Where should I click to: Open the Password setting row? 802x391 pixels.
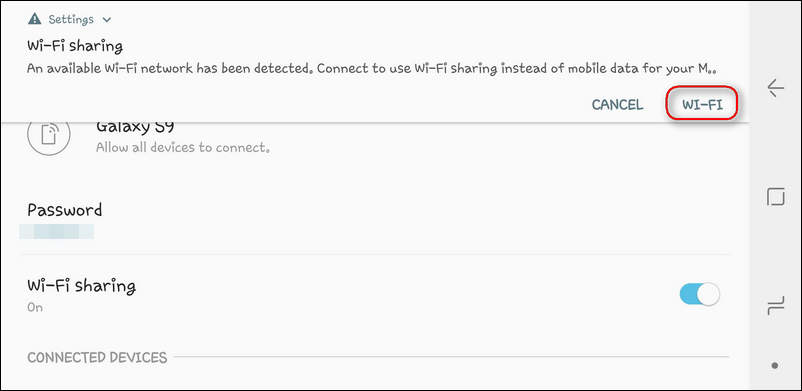tap(374, 221)
